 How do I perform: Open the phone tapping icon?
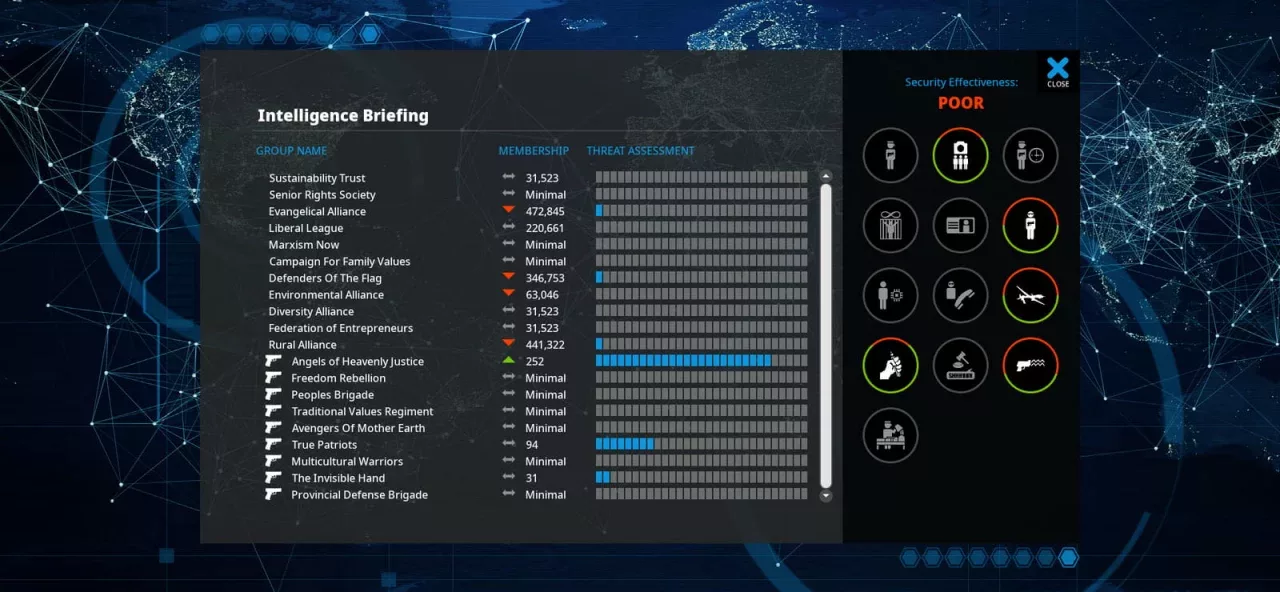[960, 295]
